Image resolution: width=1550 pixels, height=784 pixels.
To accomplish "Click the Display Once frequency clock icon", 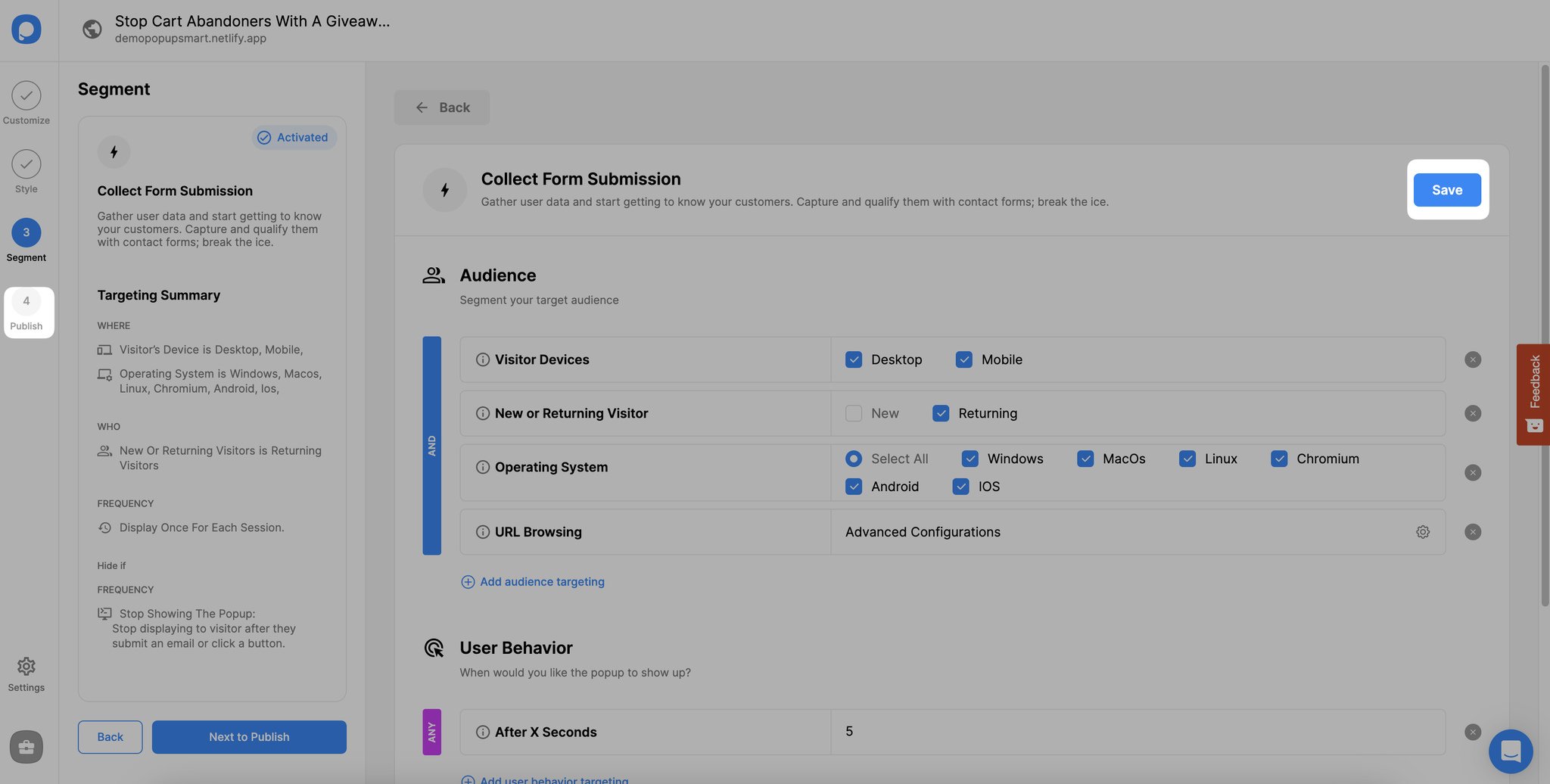I will [x=104, y=527].
